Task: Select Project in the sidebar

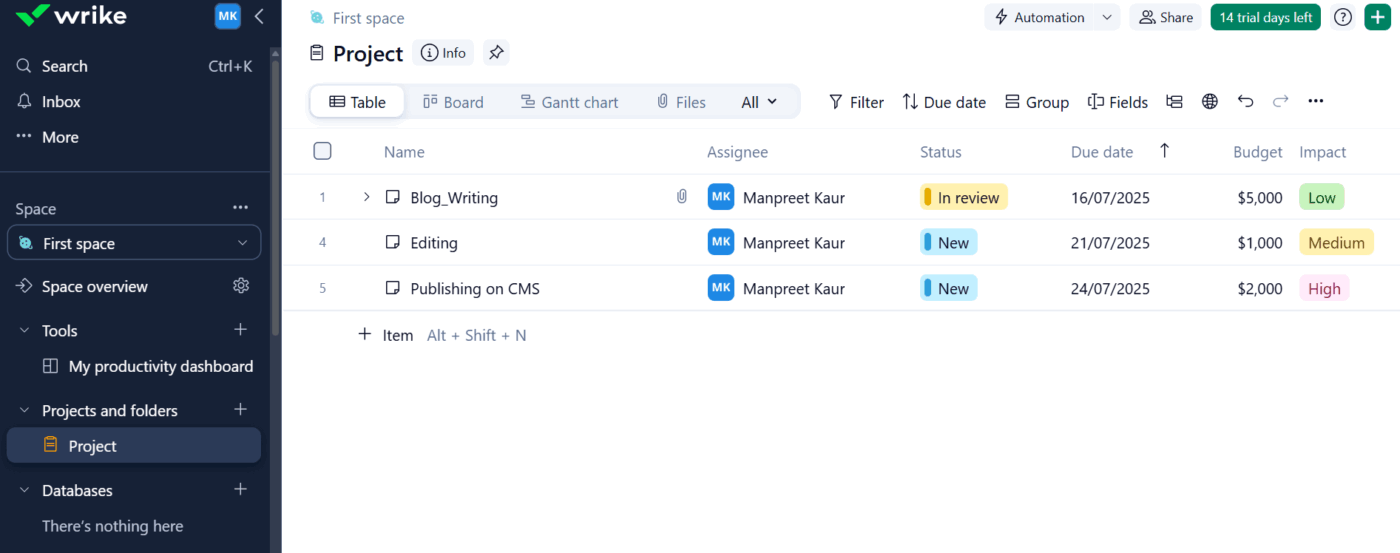Action: (134, 446)
